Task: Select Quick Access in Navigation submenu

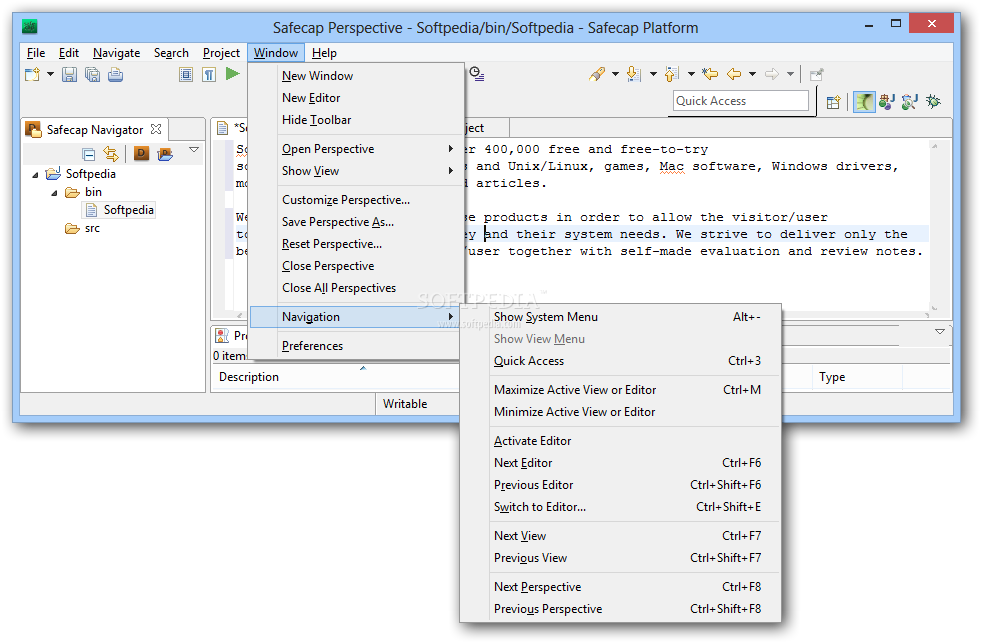Action: click(x=620, y=361)
